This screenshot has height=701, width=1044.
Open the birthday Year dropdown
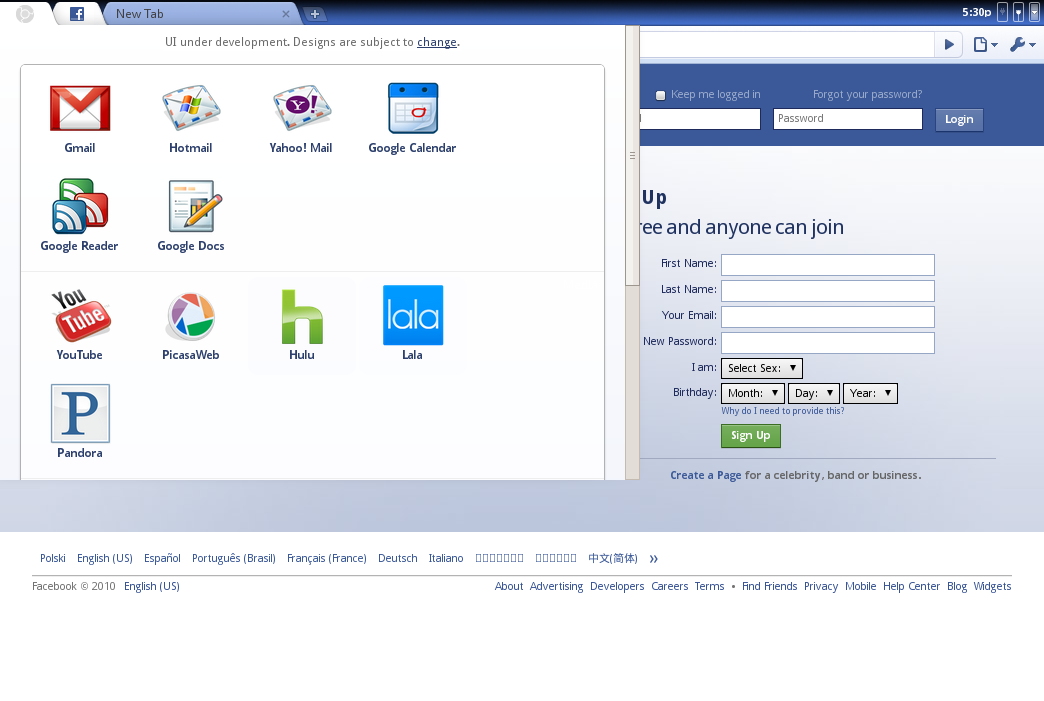(870, 393)
